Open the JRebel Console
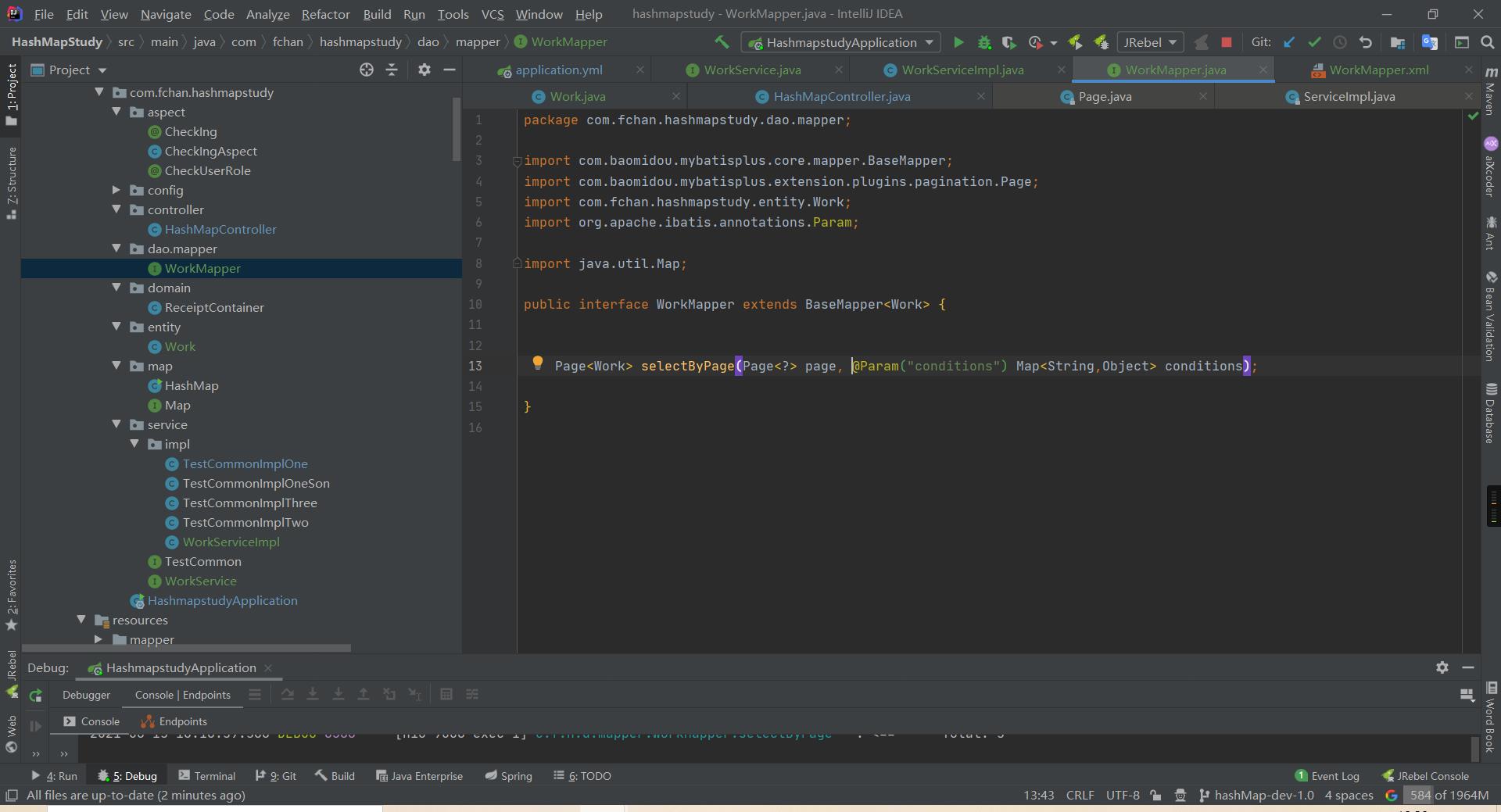This screenshot has height=812, width=1501. (x=1425, y=776)
